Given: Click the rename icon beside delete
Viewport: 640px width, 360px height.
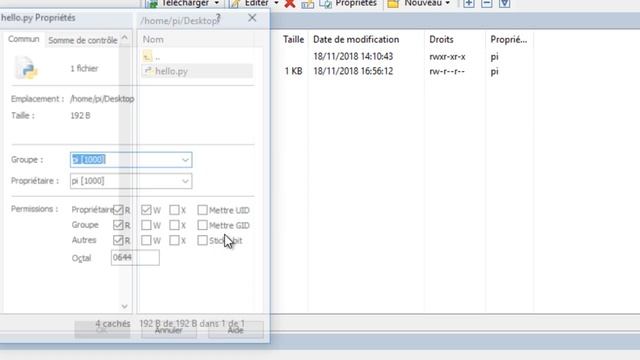Looking at the screenshot, I should coord(308,4).
